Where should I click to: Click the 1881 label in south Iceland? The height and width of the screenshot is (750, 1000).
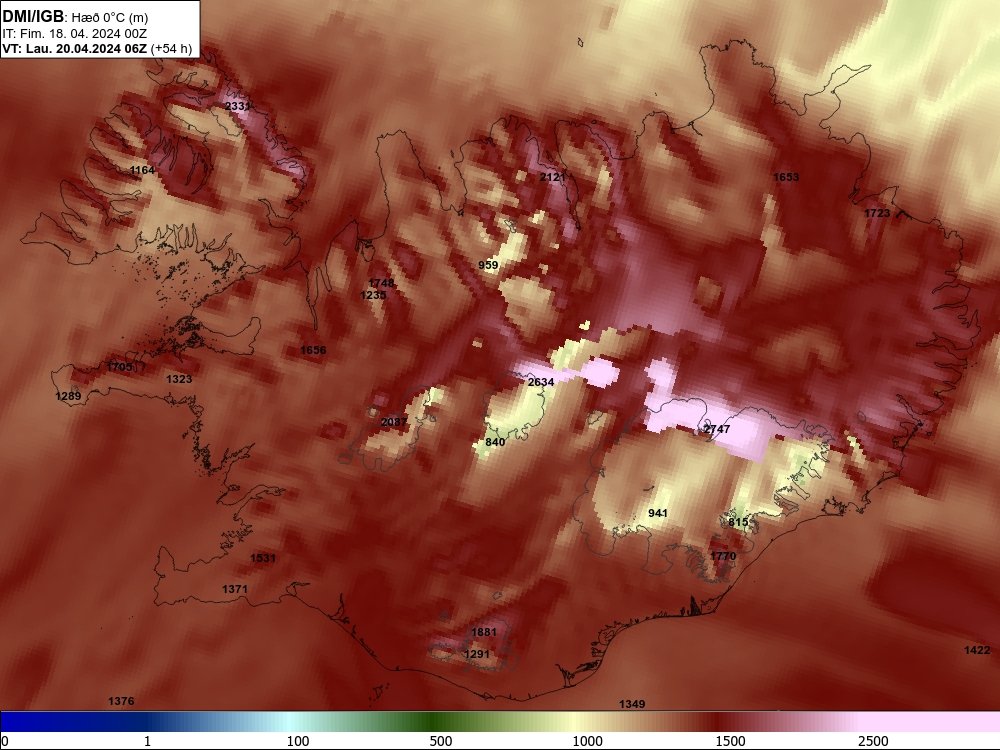coord(483,632)
